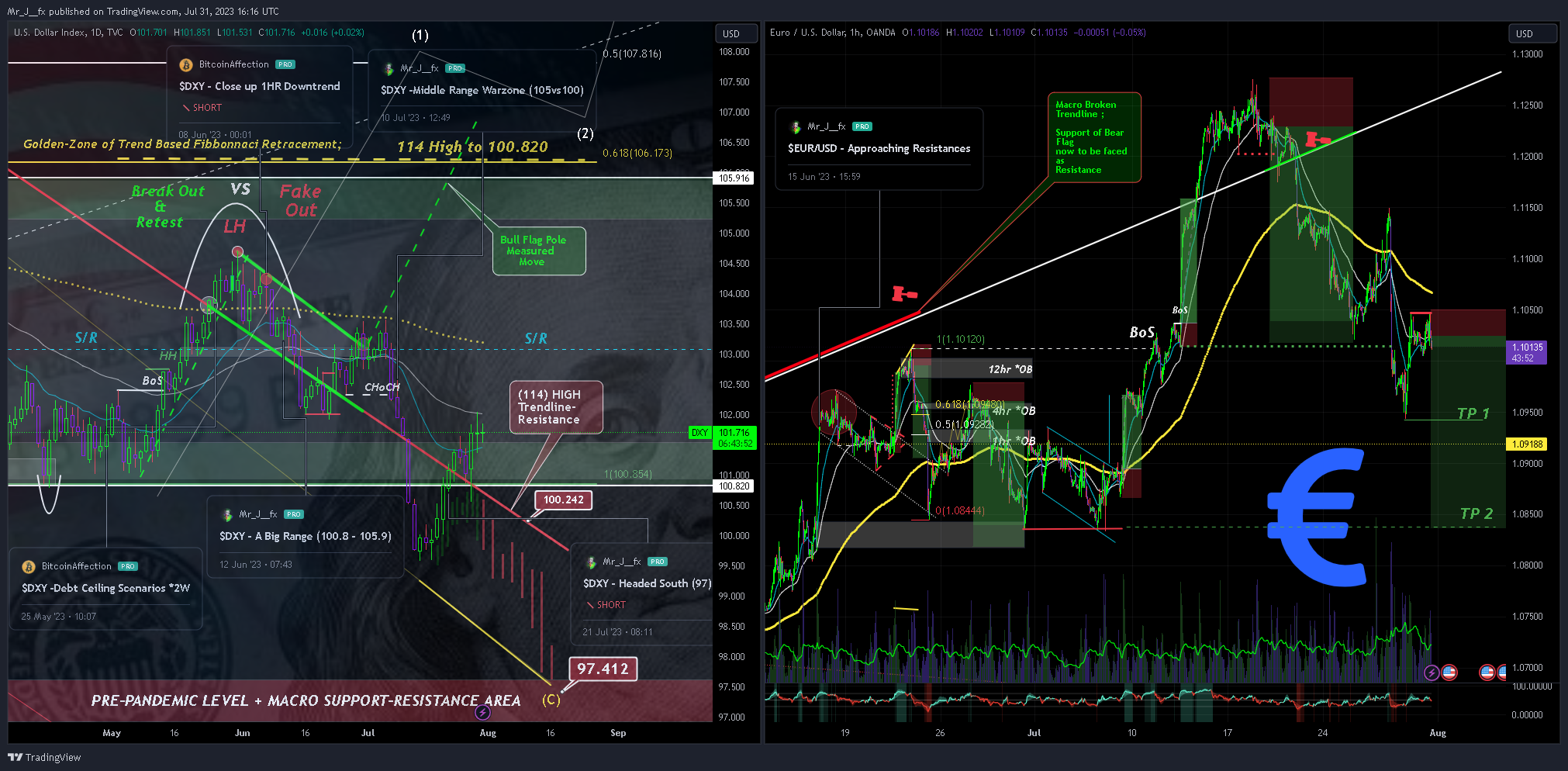Click red hammer icon near EUR/USD price peak

pos(1317,139)
